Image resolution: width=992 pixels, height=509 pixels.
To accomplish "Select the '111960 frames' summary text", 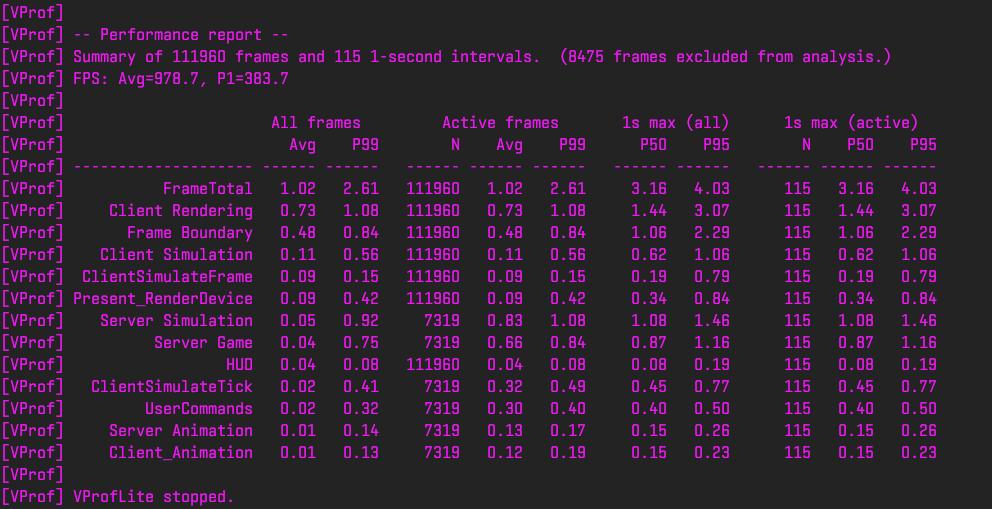I will click(x=230, y=57).
